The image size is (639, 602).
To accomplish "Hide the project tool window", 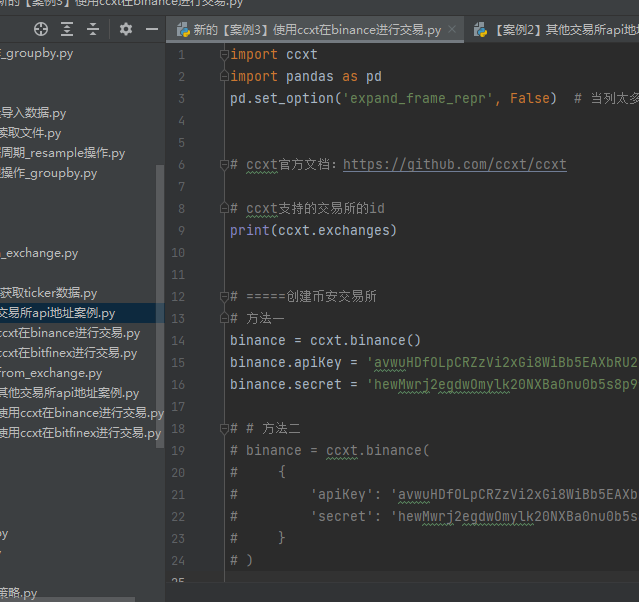I will pyautogui.click(x=152, y=30).
